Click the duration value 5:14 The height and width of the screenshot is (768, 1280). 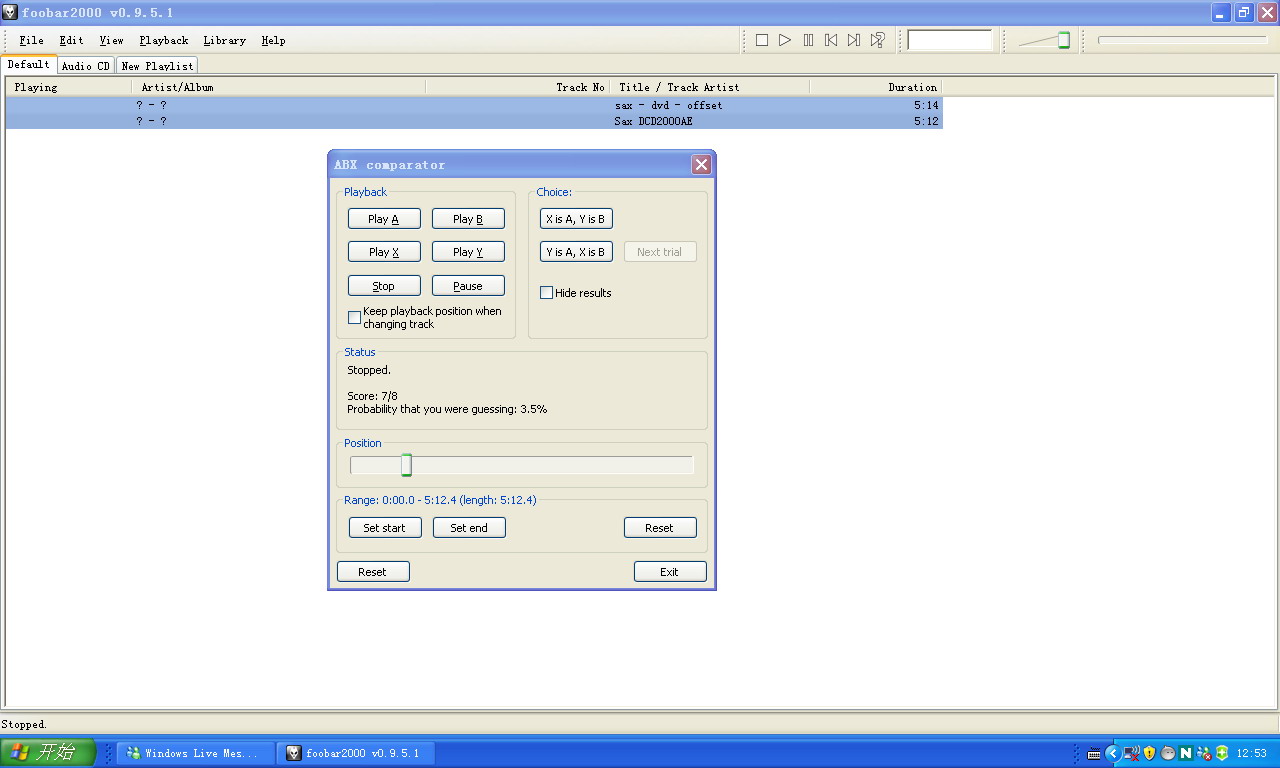pyautogui.click(x=926, y=105)
